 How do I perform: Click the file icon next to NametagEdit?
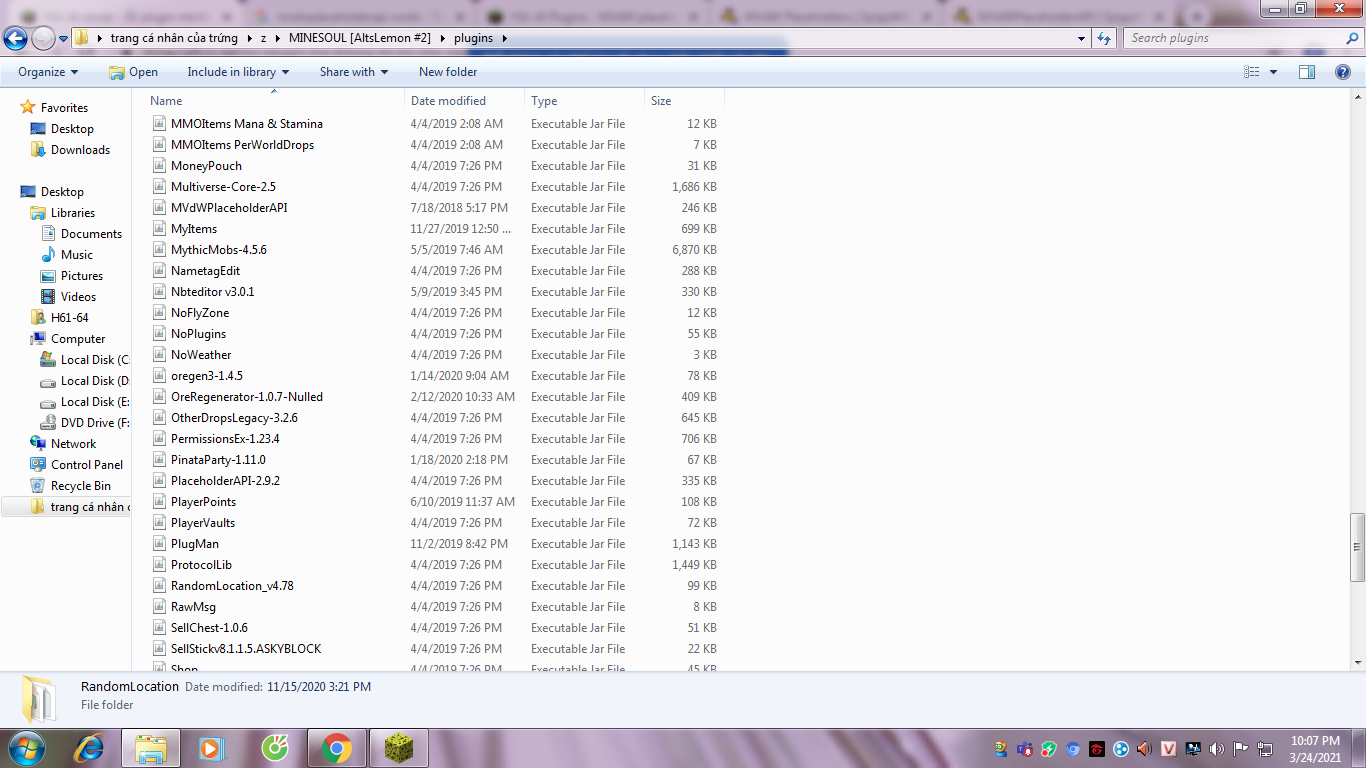tap(158, 271)
